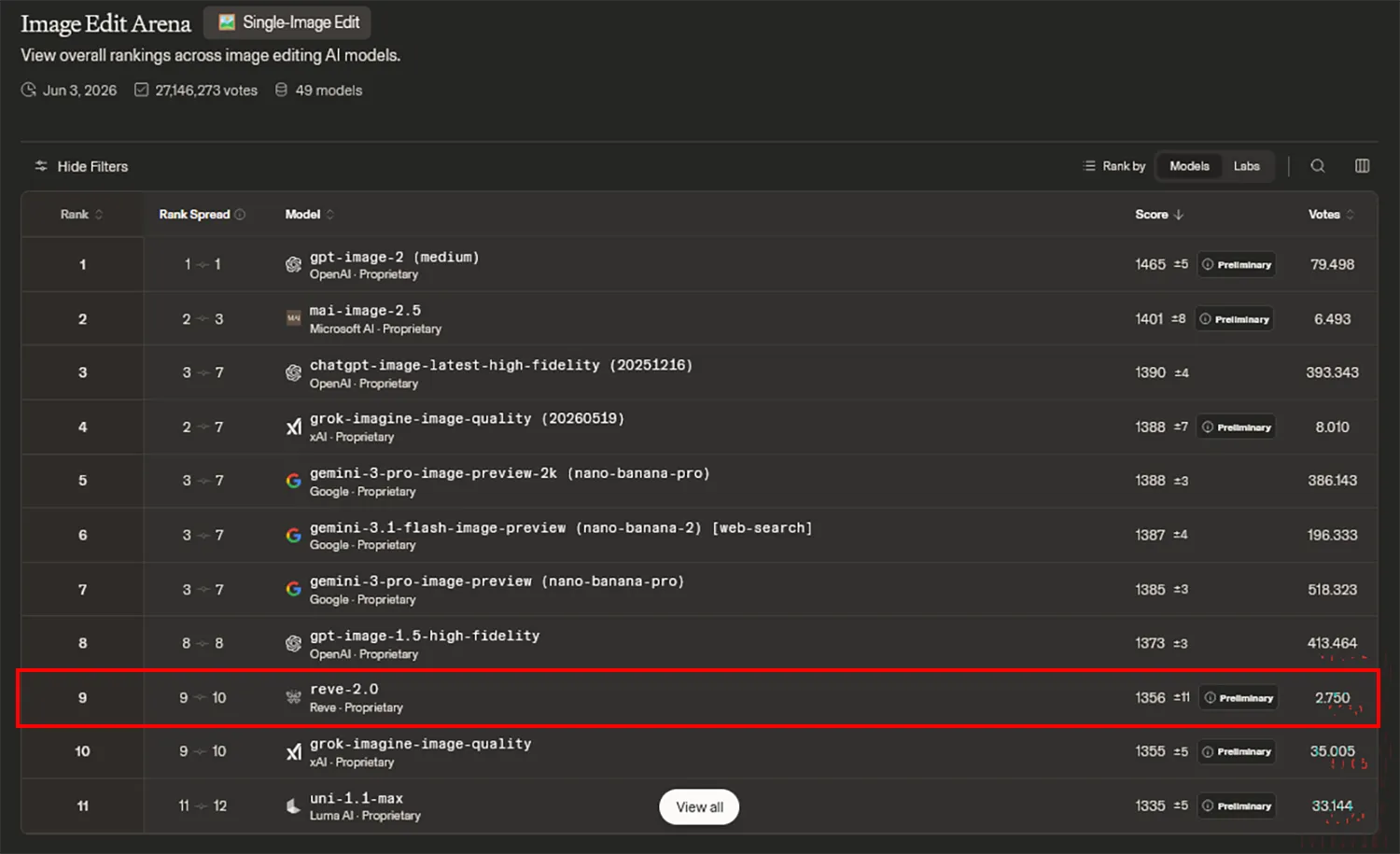The width and height of the screenshot is (1400, 854).
Task: Click the votes value 196.333
Action: tap(1332, 535)
